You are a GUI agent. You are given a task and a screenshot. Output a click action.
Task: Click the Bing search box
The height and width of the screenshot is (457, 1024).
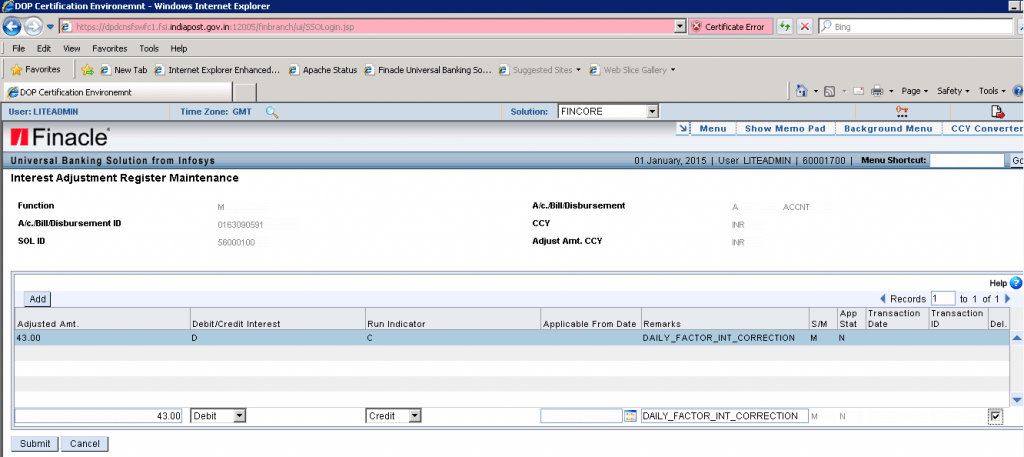pos(915,27)
